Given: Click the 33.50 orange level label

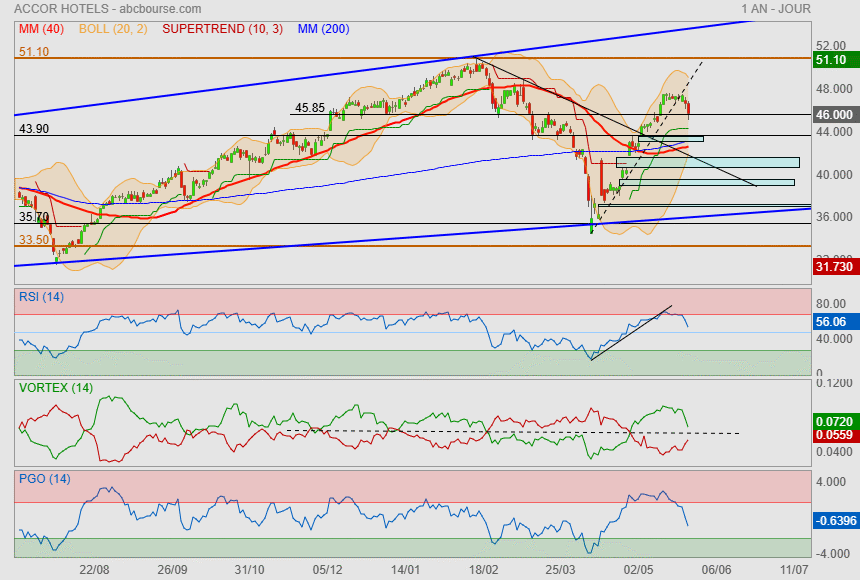Looking at the screenshot, I should [x=34, y=240].
